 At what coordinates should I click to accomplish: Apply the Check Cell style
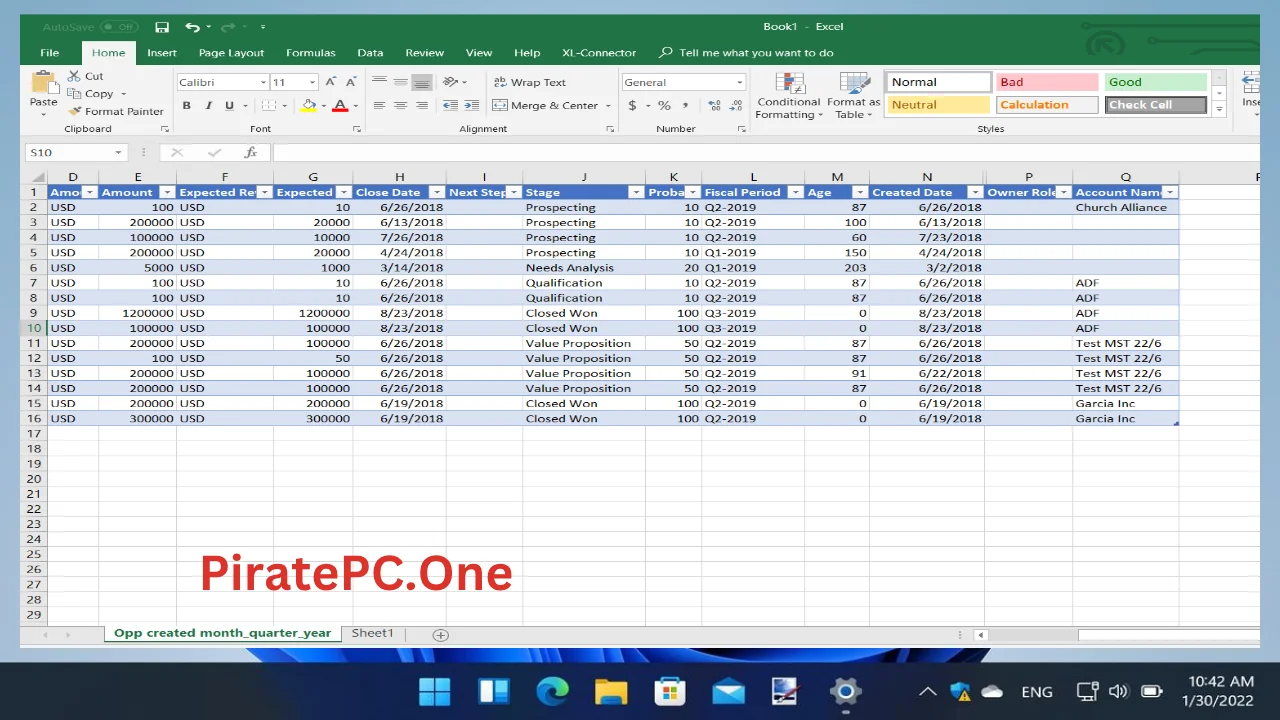click(1156, 105)
